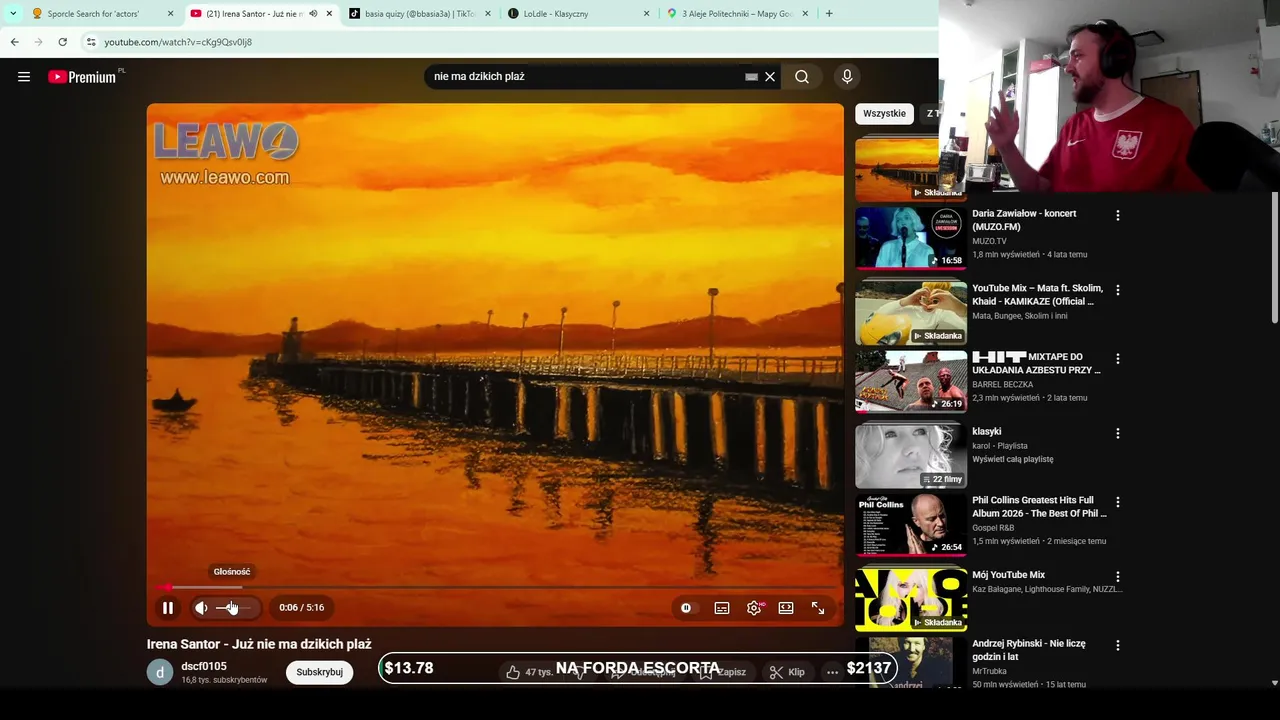Image resolution: width=1280 pixels, height=720 pixels.
Task: Reload the page
Action: [62, 42]
